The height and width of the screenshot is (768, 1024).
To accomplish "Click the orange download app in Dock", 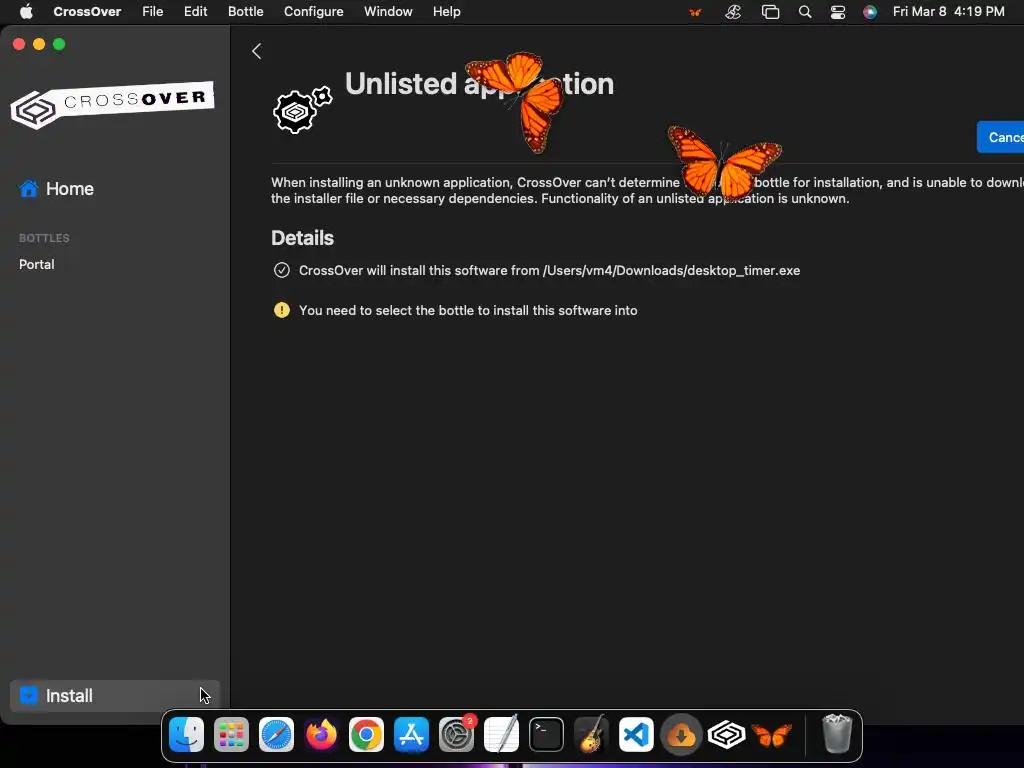I will 681,734.
